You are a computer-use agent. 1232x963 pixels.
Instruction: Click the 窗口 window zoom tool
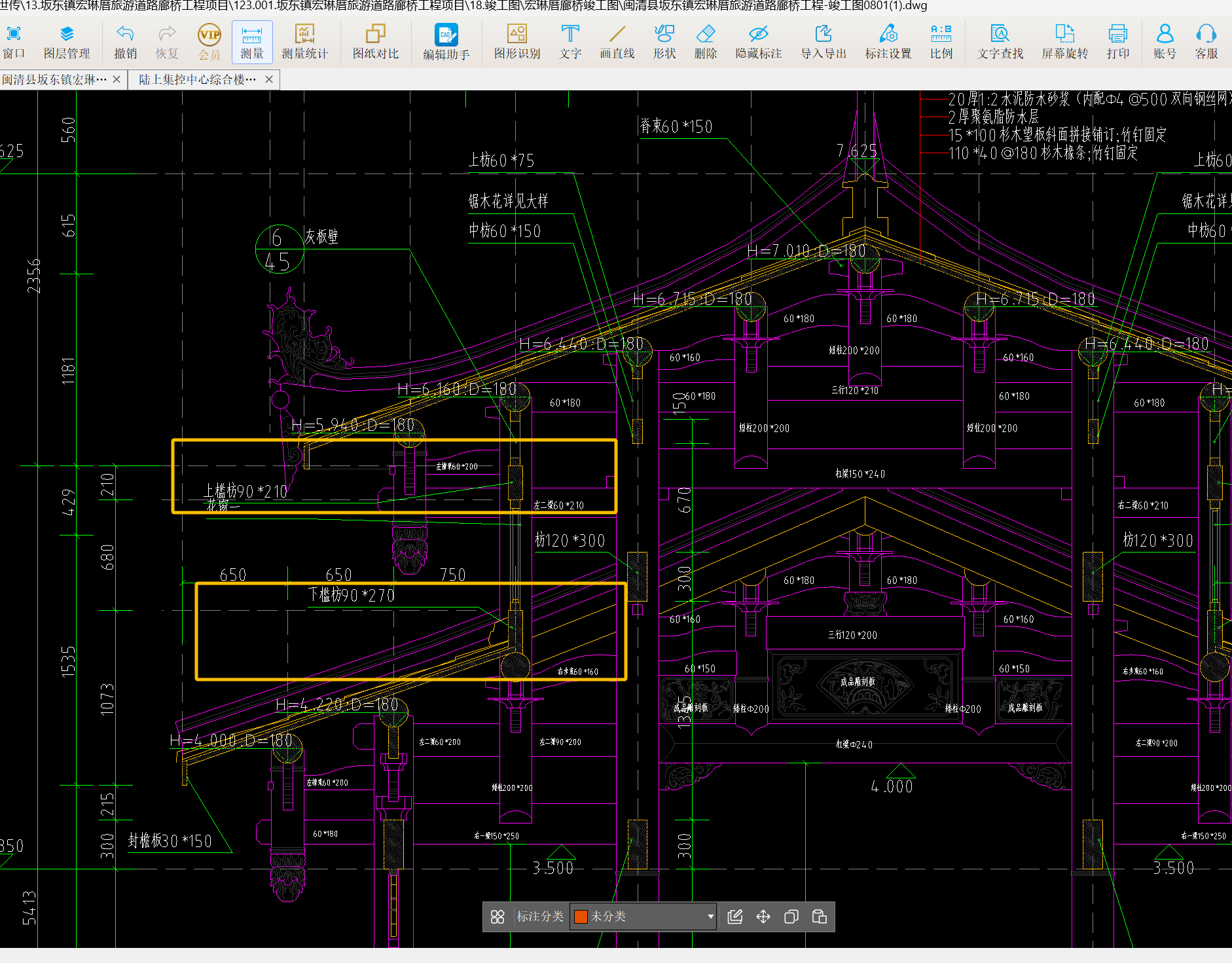click(14, 42)
